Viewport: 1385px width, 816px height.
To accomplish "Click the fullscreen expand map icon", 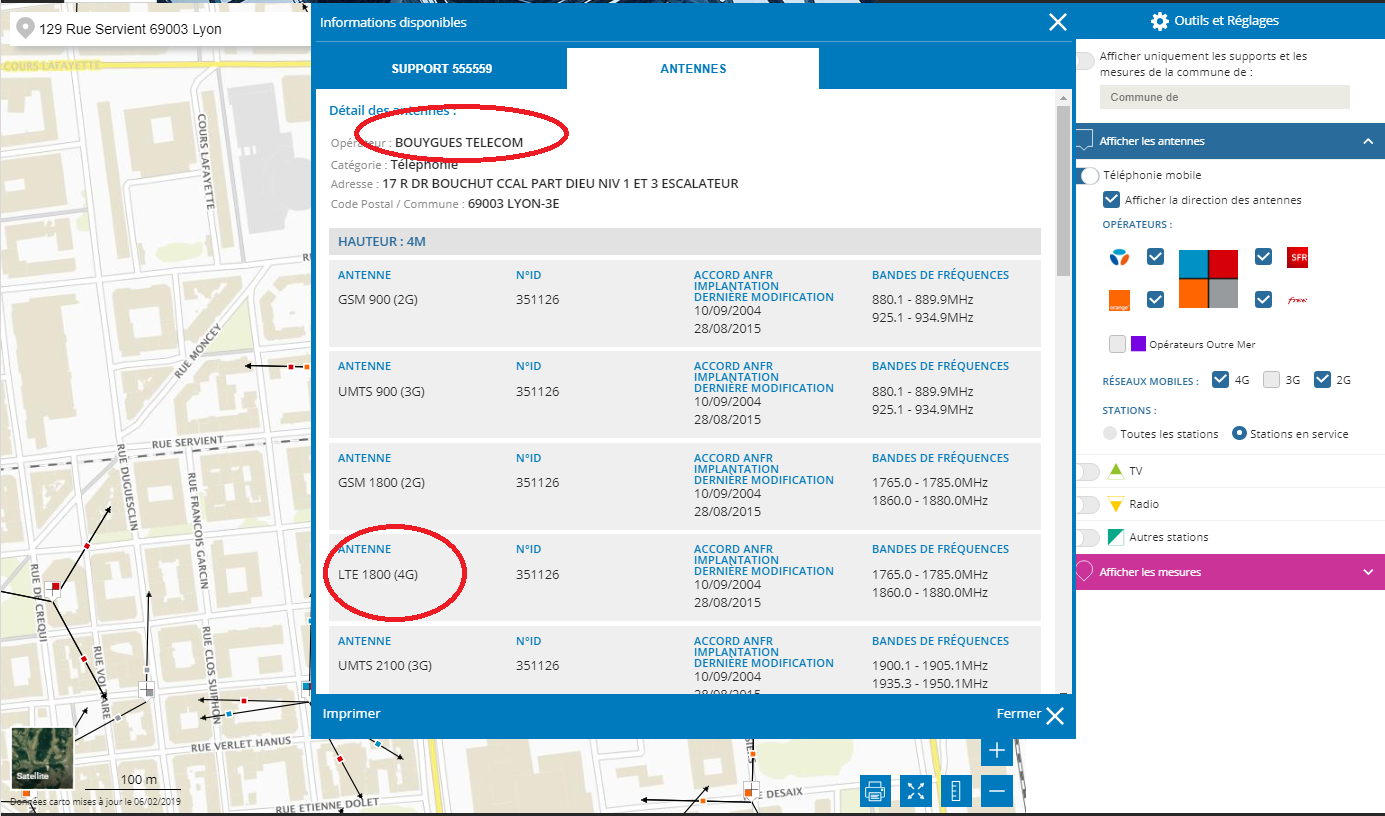I will [916, 791].
